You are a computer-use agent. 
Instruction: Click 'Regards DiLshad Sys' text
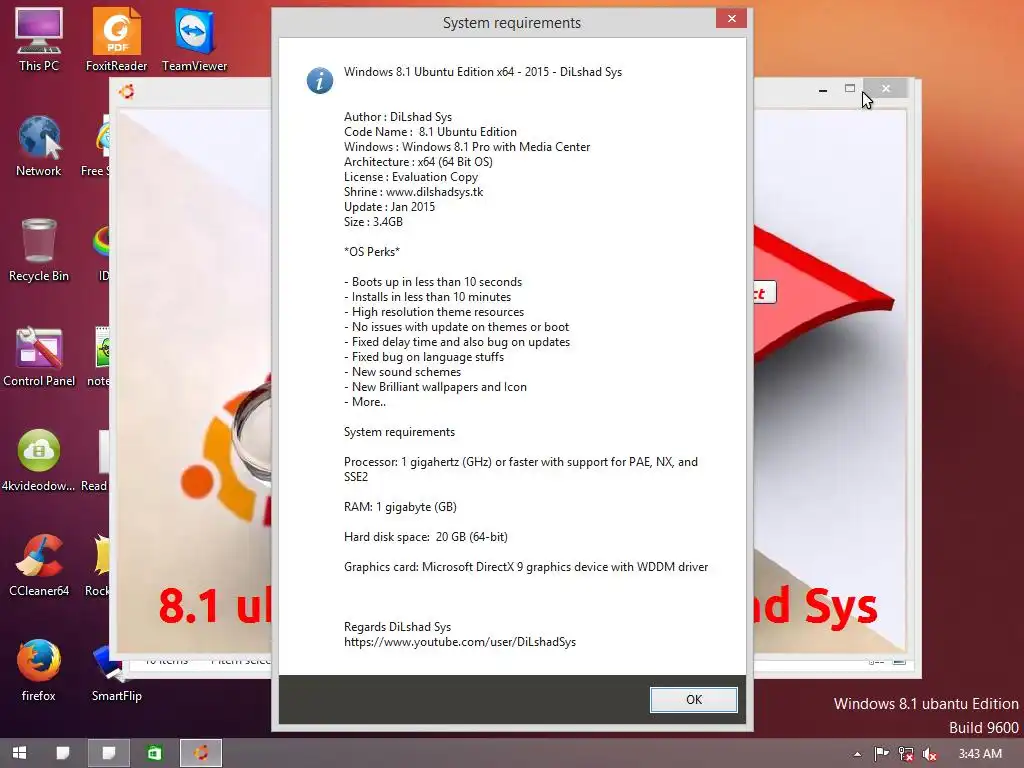tap(397, 627)
